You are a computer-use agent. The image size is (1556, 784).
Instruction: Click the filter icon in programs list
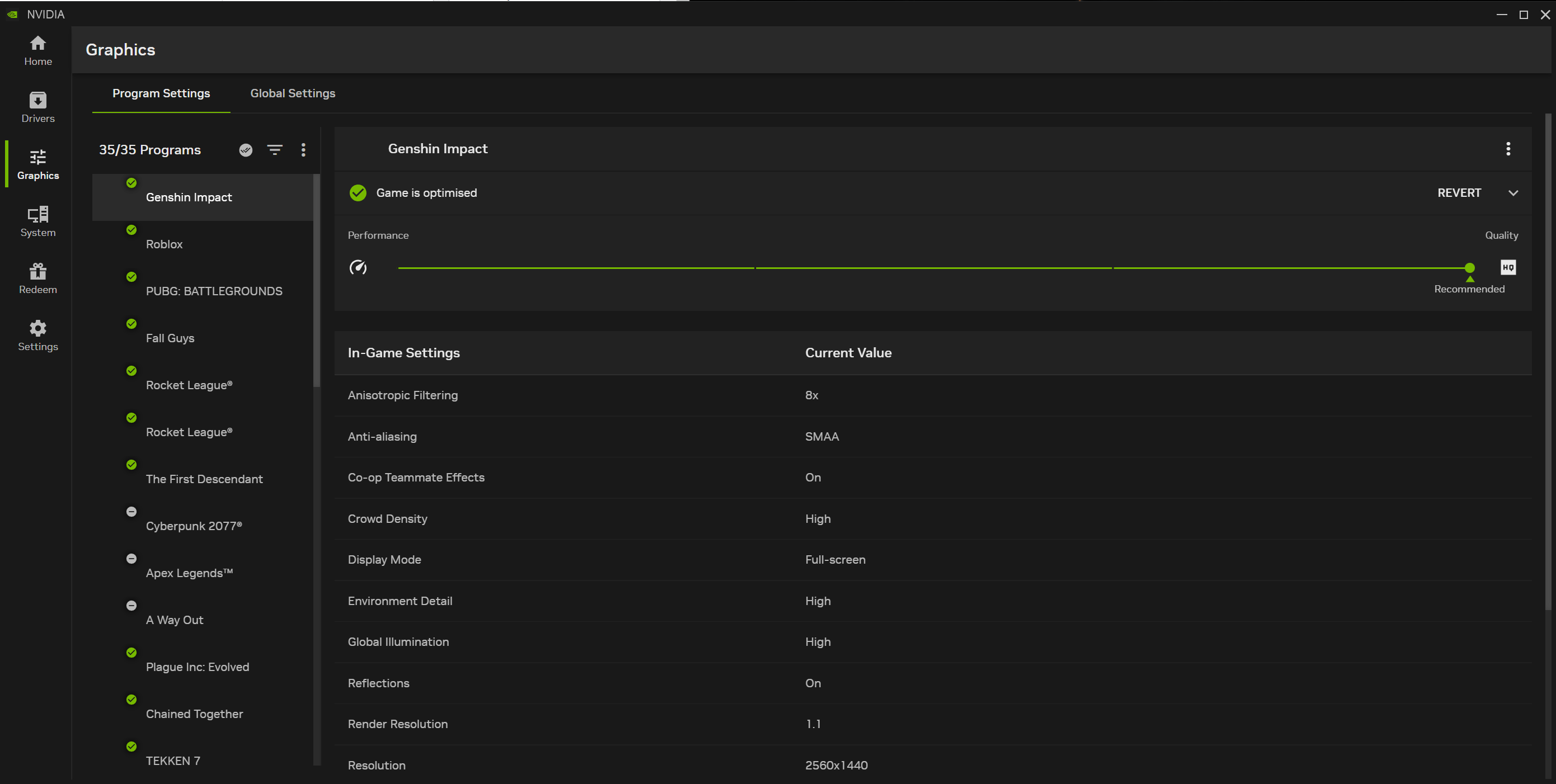pos(275,149)
